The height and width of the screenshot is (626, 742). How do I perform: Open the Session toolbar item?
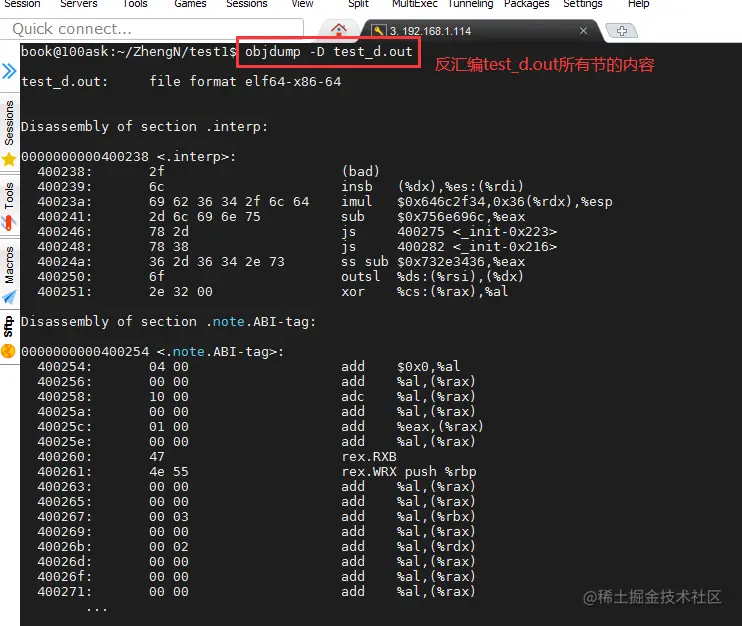click(x=22, y=4)
